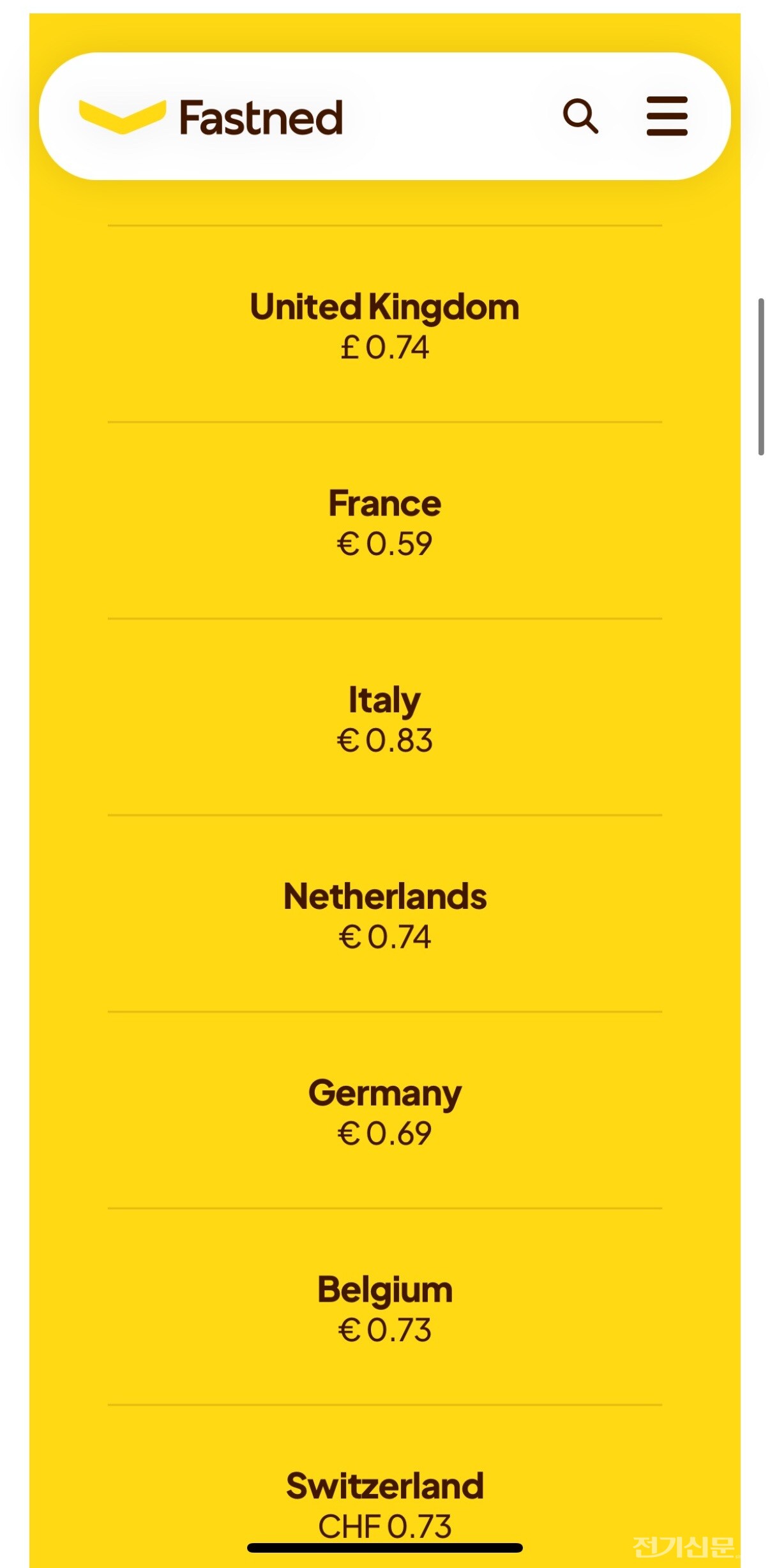Select the Italy country heading
Screen dimensions: 770x1568
click(x=384, y=701)
